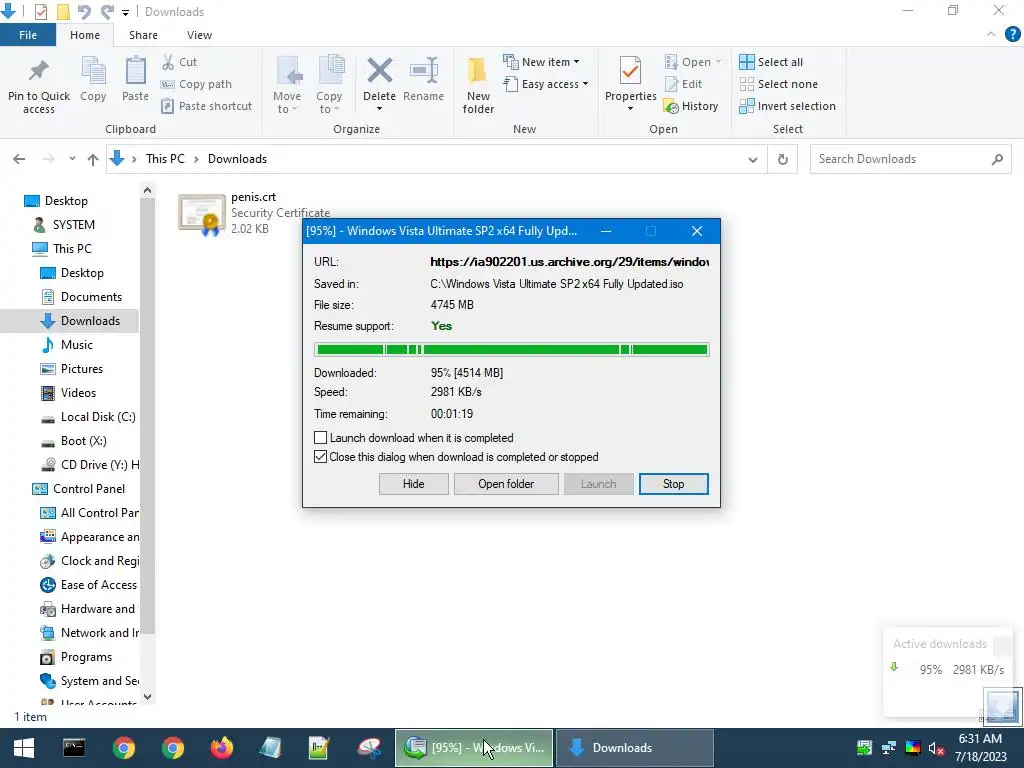Refresh the Downloads folder view

pyautogui.click(x=782, y=159)
